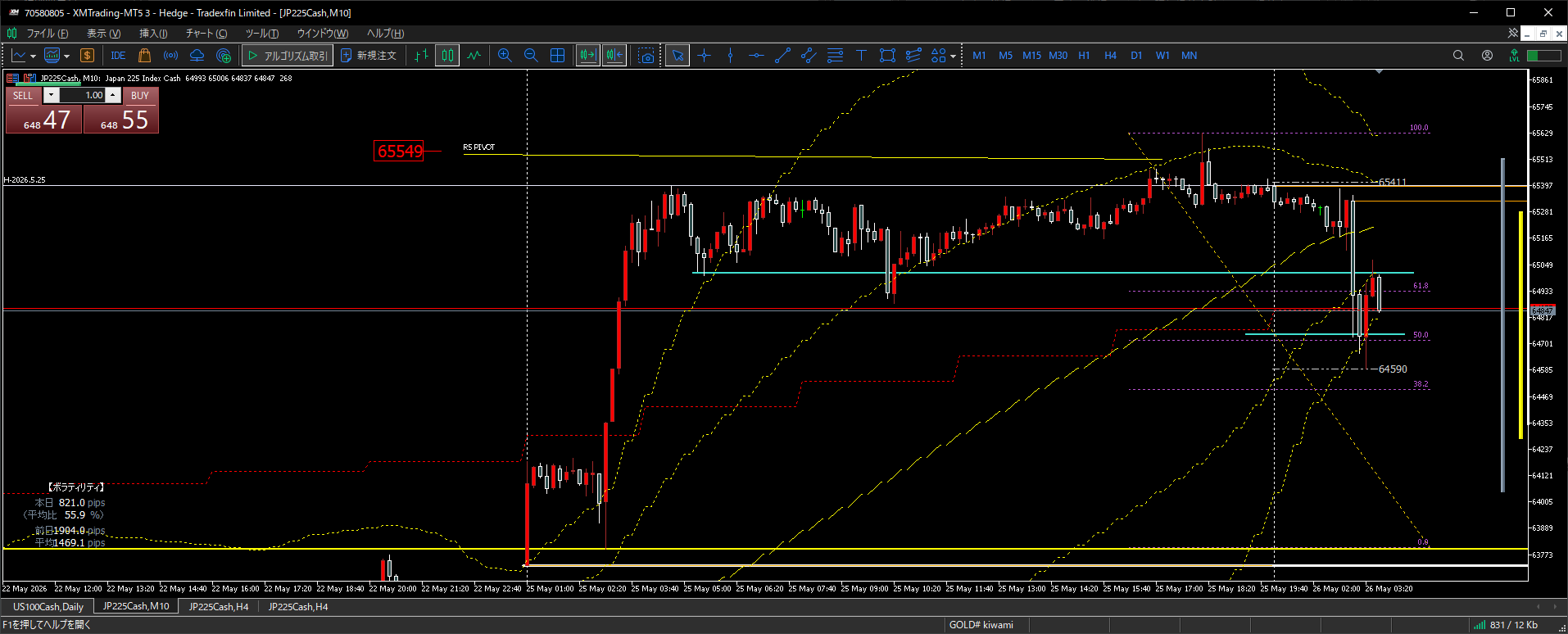Toggle candlestick chart mode
1568x634 pixels.
(447, 56)
